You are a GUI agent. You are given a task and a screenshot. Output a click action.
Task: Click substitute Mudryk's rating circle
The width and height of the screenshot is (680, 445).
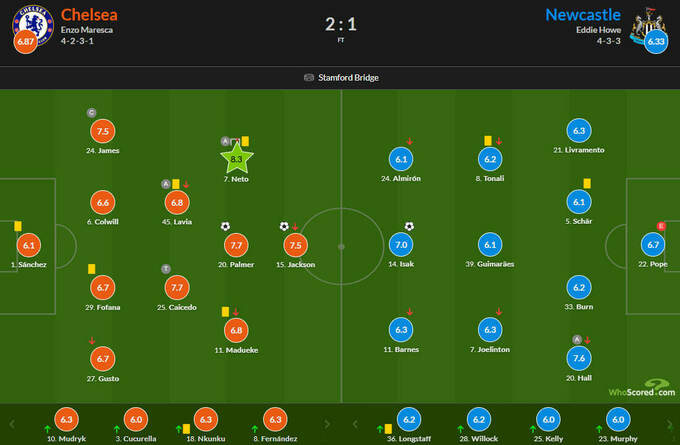click(67, 420)
